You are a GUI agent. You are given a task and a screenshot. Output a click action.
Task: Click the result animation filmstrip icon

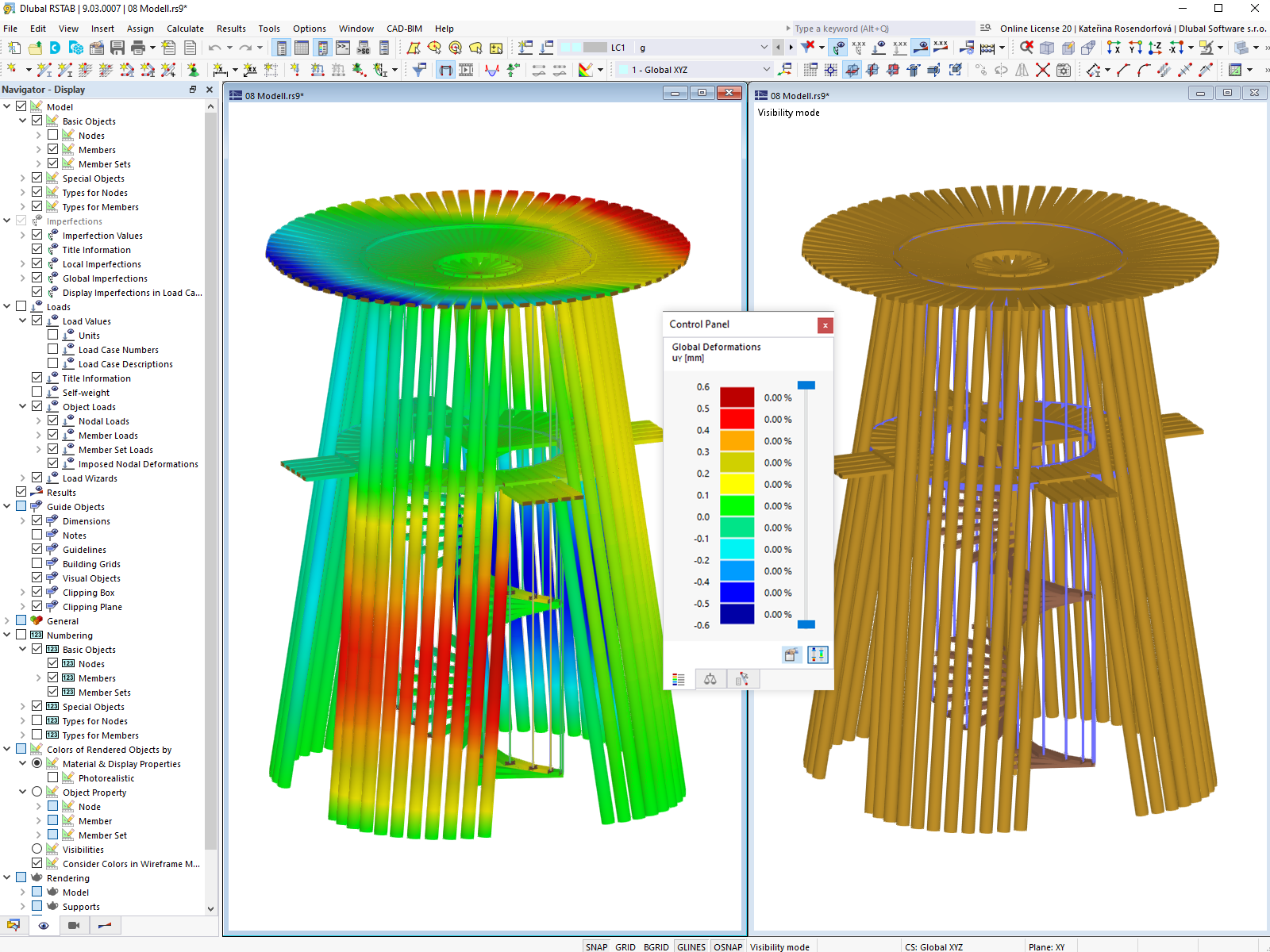pos(467,70)
